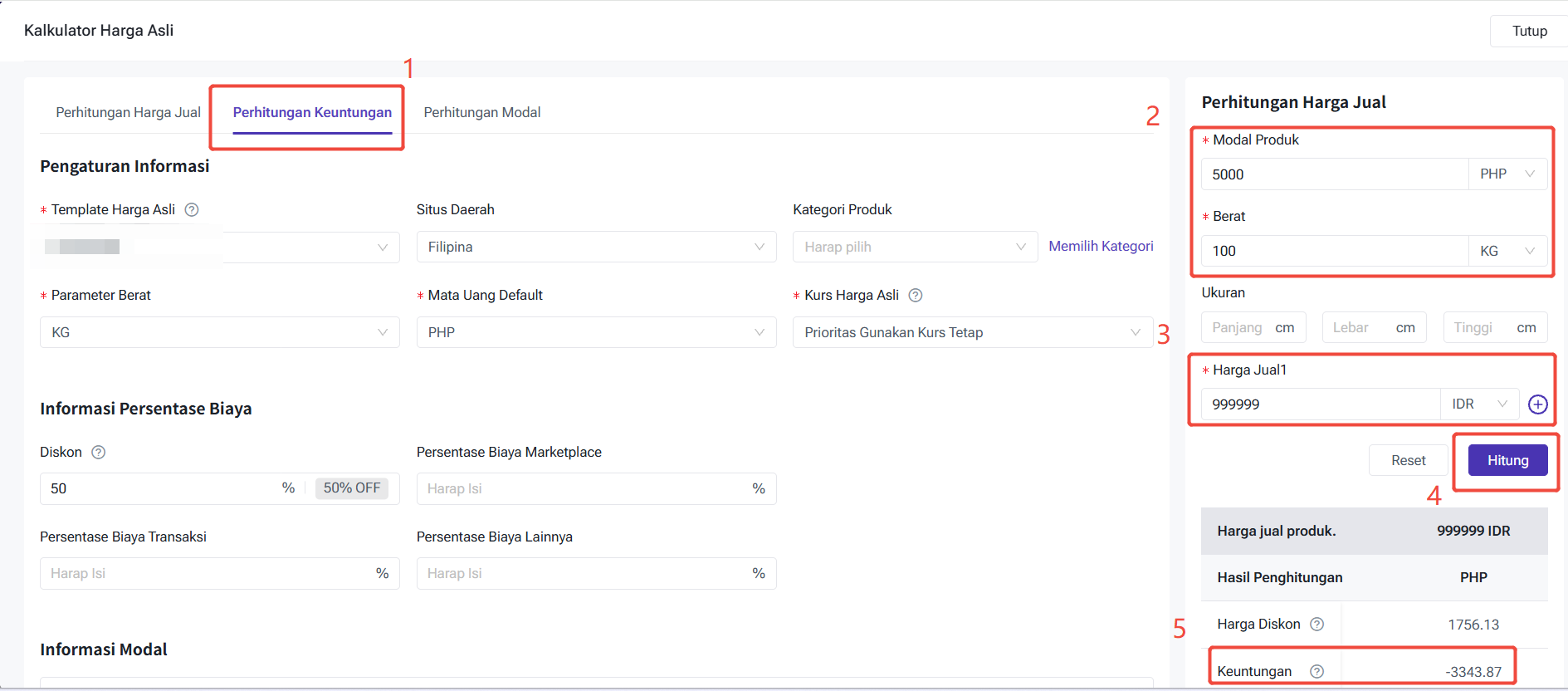Open the Parameter Berat KG dropdown
Screen dimensions: 1568x691
pos(219,333)
